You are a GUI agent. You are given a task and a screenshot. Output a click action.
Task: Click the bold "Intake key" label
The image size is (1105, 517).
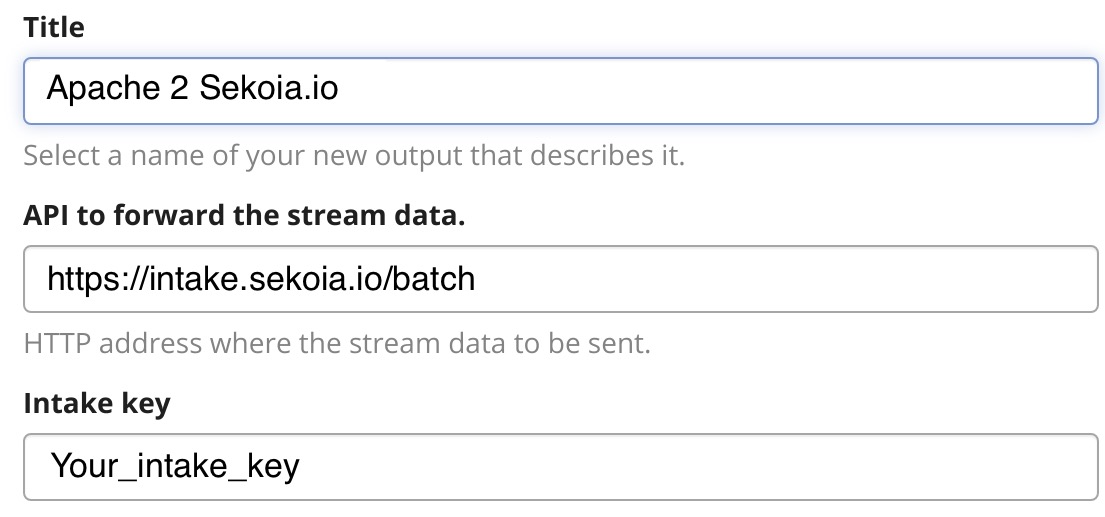coord(97,404)
